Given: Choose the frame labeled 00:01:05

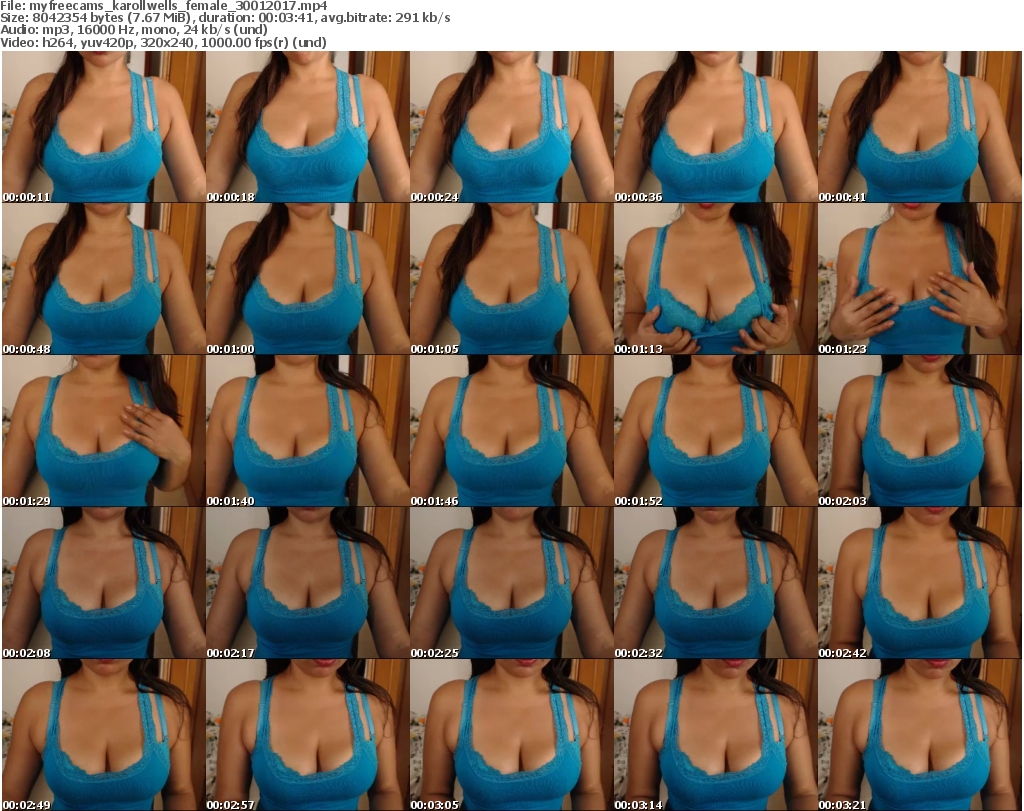Looking at the screenshot, I should (x=512, y=279).
